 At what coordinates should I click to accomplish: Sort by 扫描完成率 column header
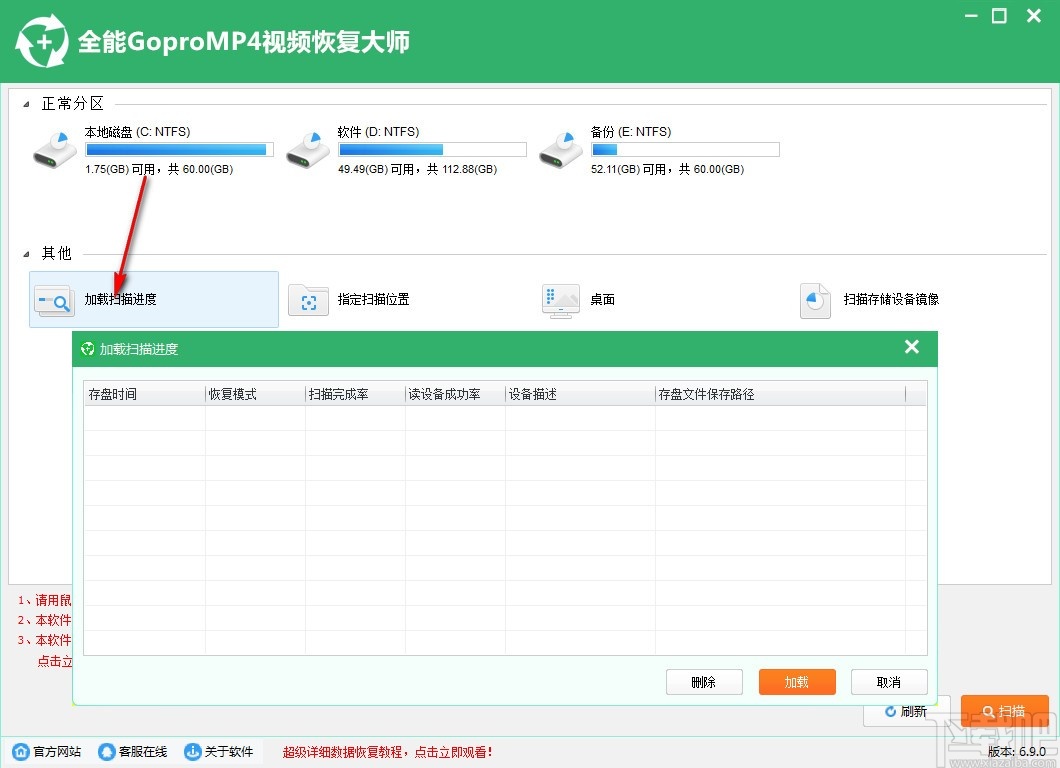pos(355,394)
